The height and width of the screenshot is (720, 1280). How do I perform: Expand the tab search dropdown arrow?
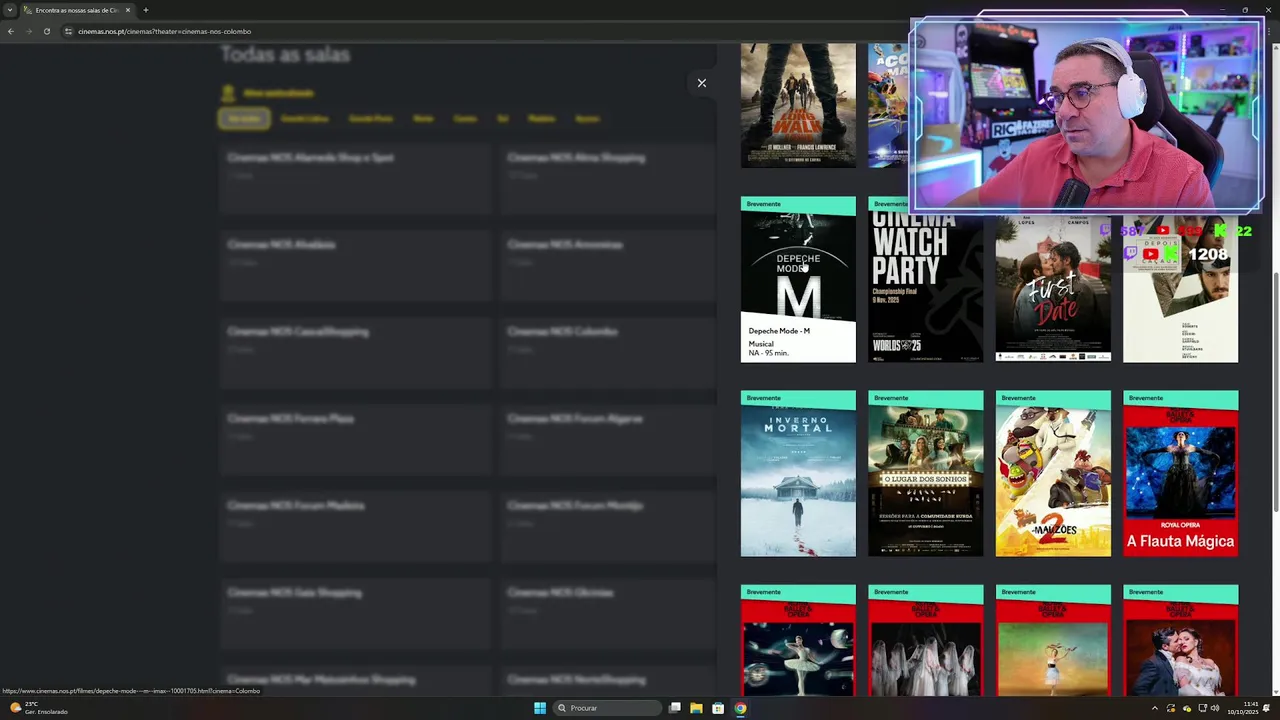point(10,10)
